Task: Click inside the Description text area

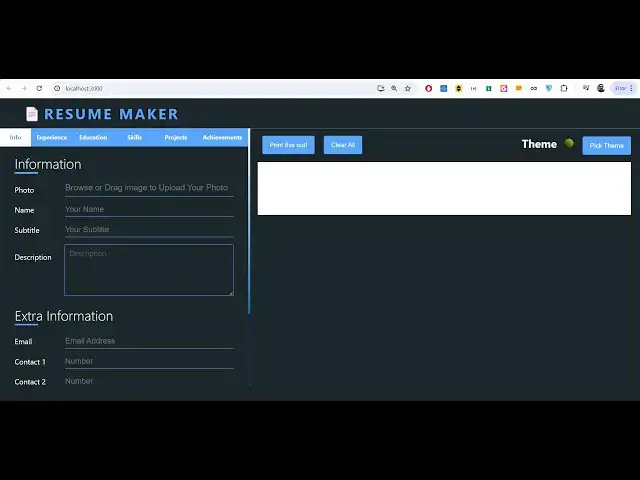Action: pyautogui.click(x=149, y=270)
